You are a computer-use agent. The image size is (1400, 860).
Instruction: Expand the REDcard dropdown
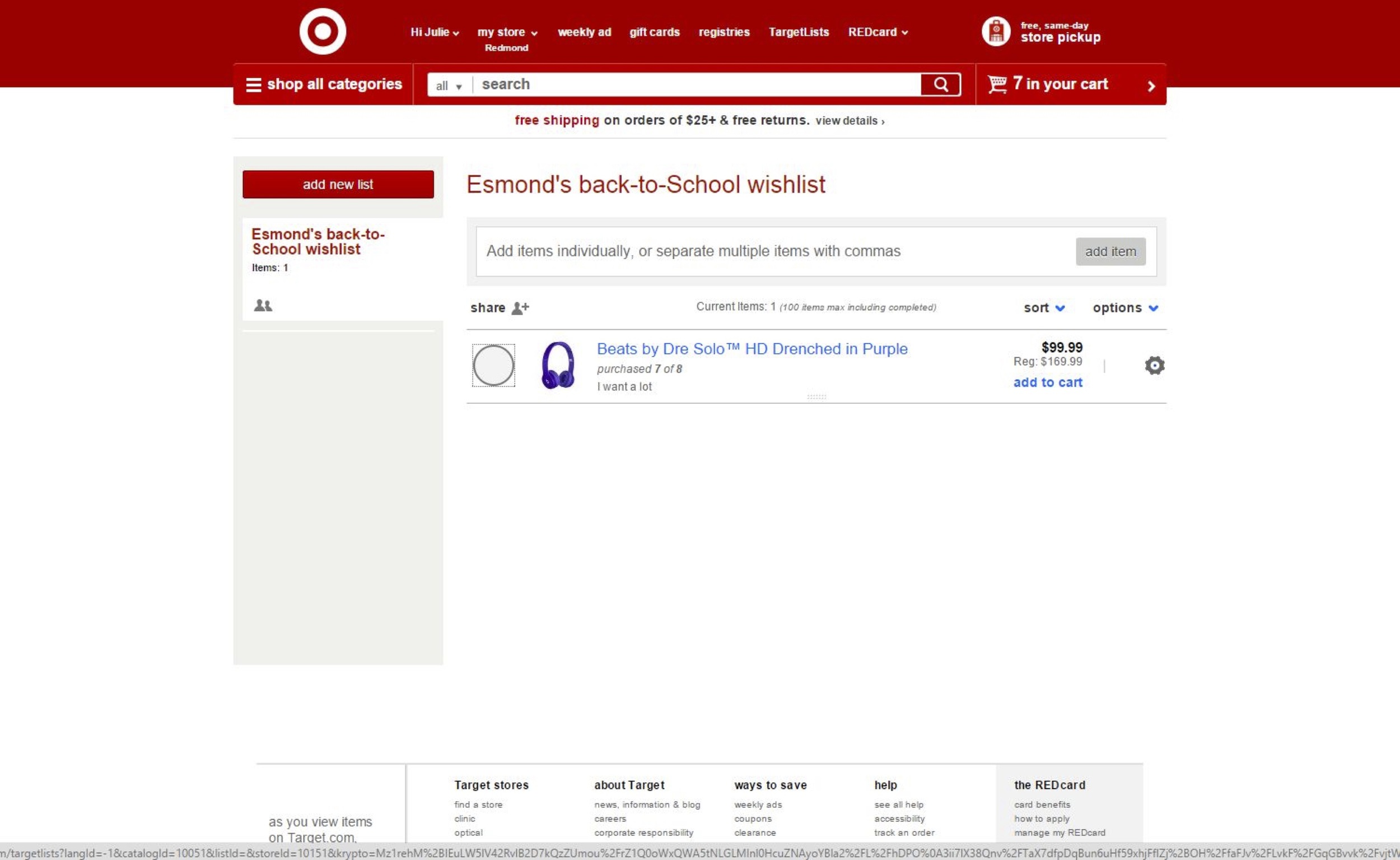(x=878, y=32)
